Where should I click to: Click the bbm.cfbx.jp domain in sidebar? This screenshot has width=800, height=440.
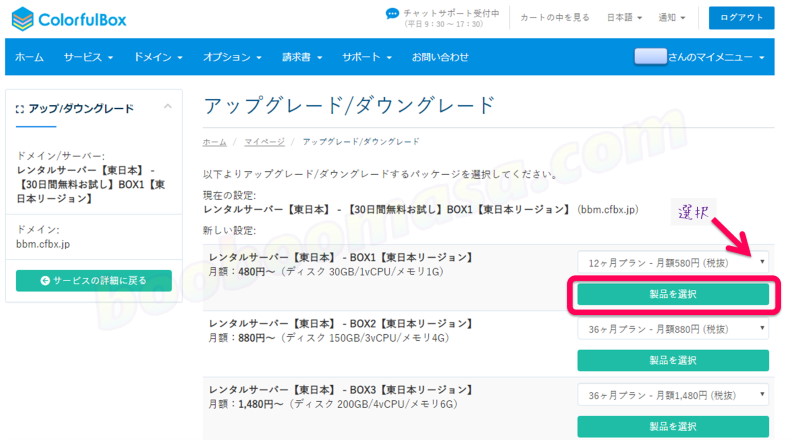coord(43,244)
